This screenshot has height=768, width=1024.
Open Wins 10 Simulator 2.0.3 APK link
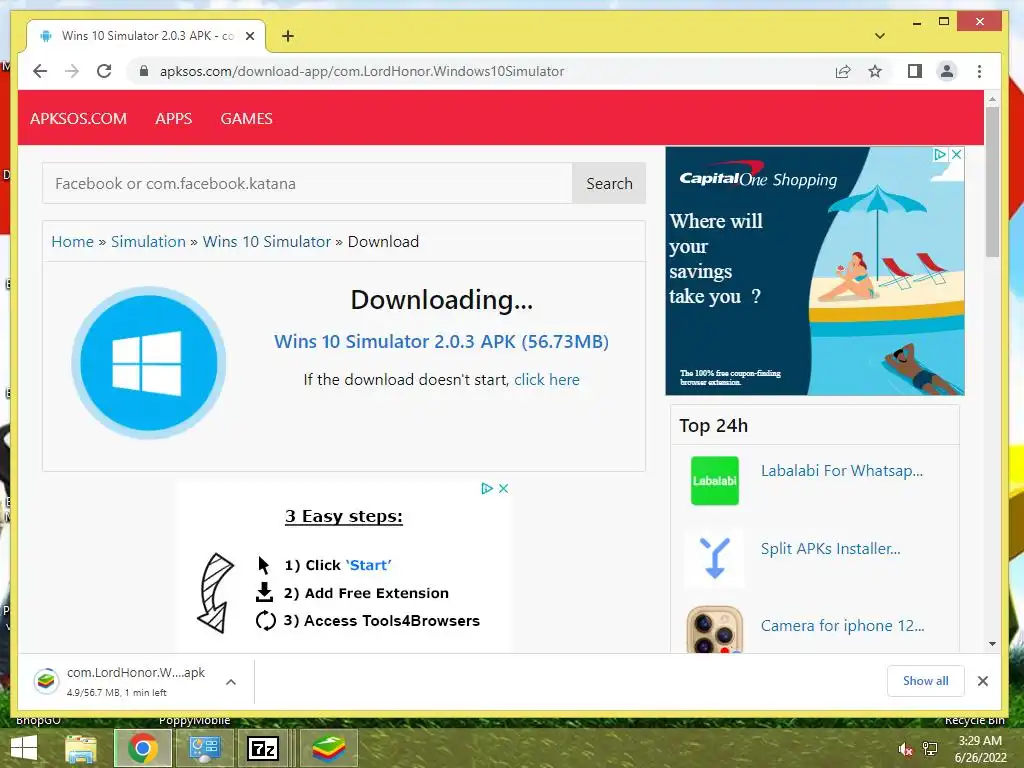pyautogui.click(x=441, y=342)
